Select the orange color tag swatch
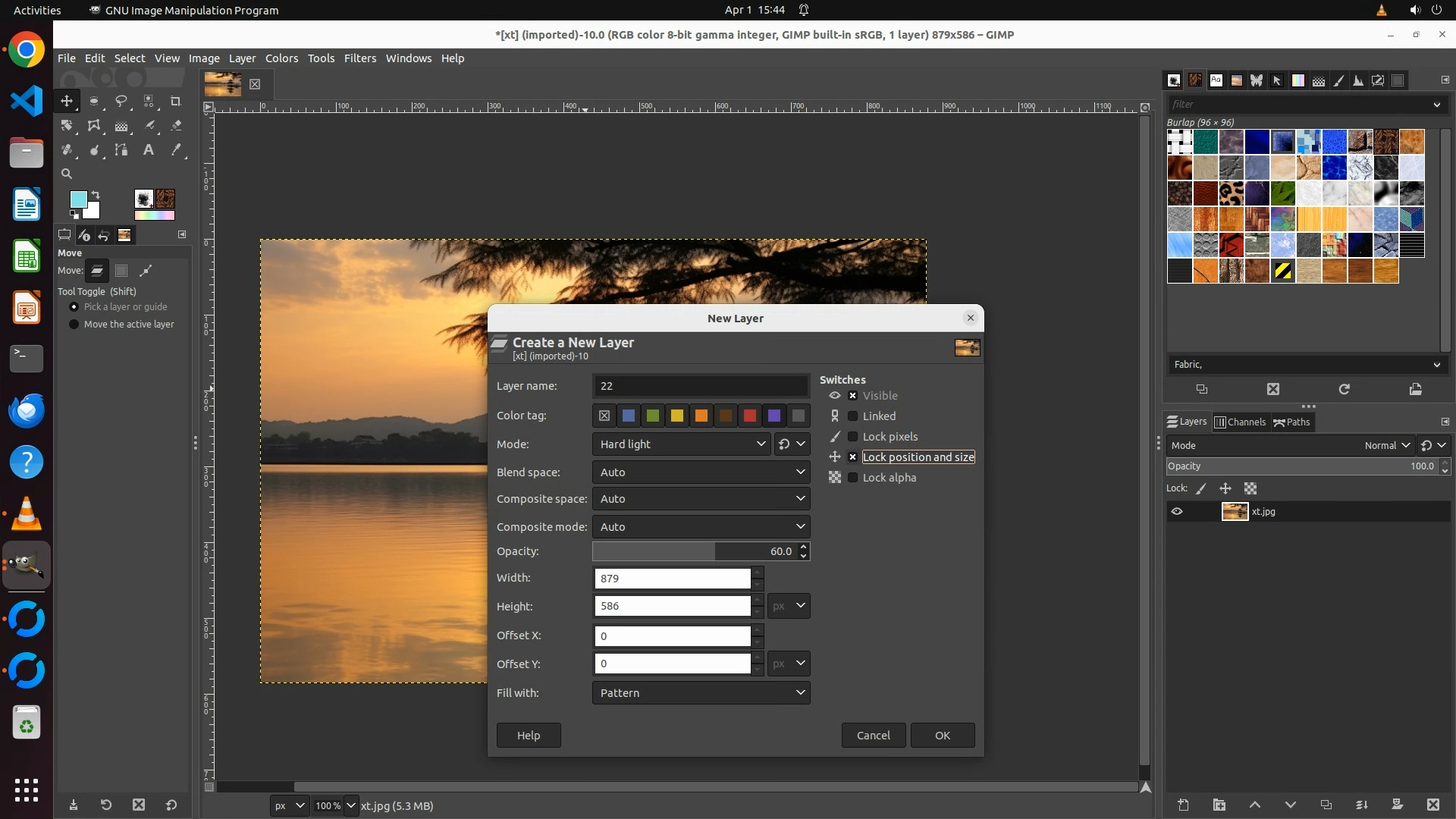 click(701, 416)
